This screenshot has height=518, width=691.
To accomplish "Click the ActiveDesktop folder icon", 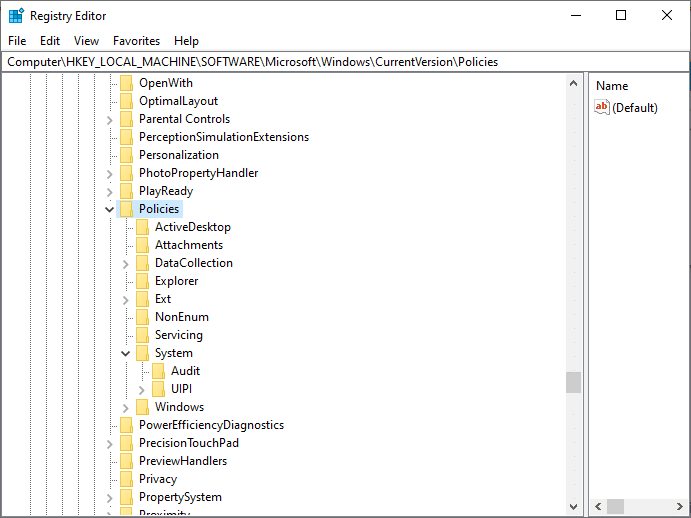I will click(142, 227).
